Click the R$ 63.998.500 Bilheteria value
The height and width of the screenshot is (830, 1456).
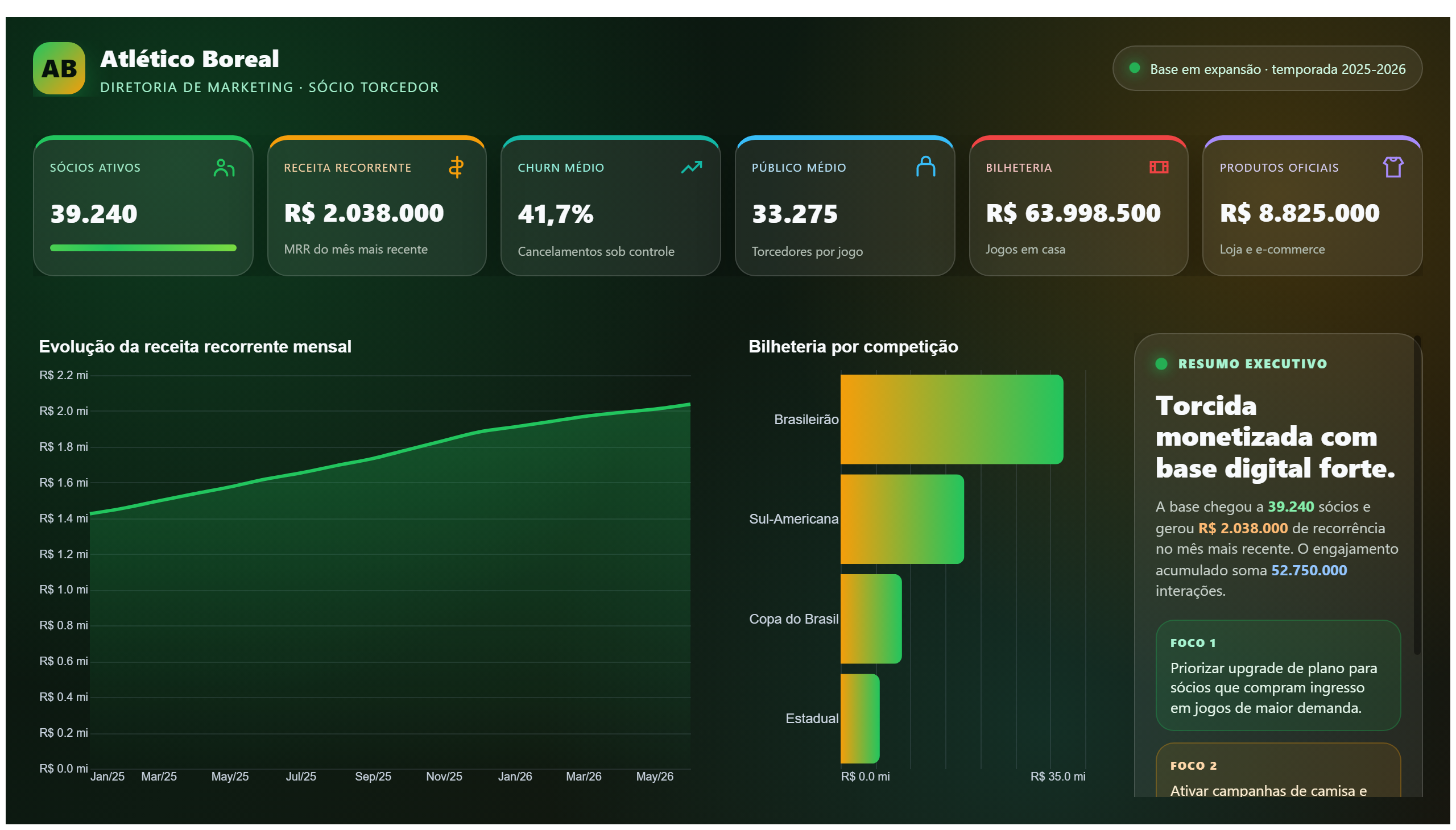[1073, 213]
